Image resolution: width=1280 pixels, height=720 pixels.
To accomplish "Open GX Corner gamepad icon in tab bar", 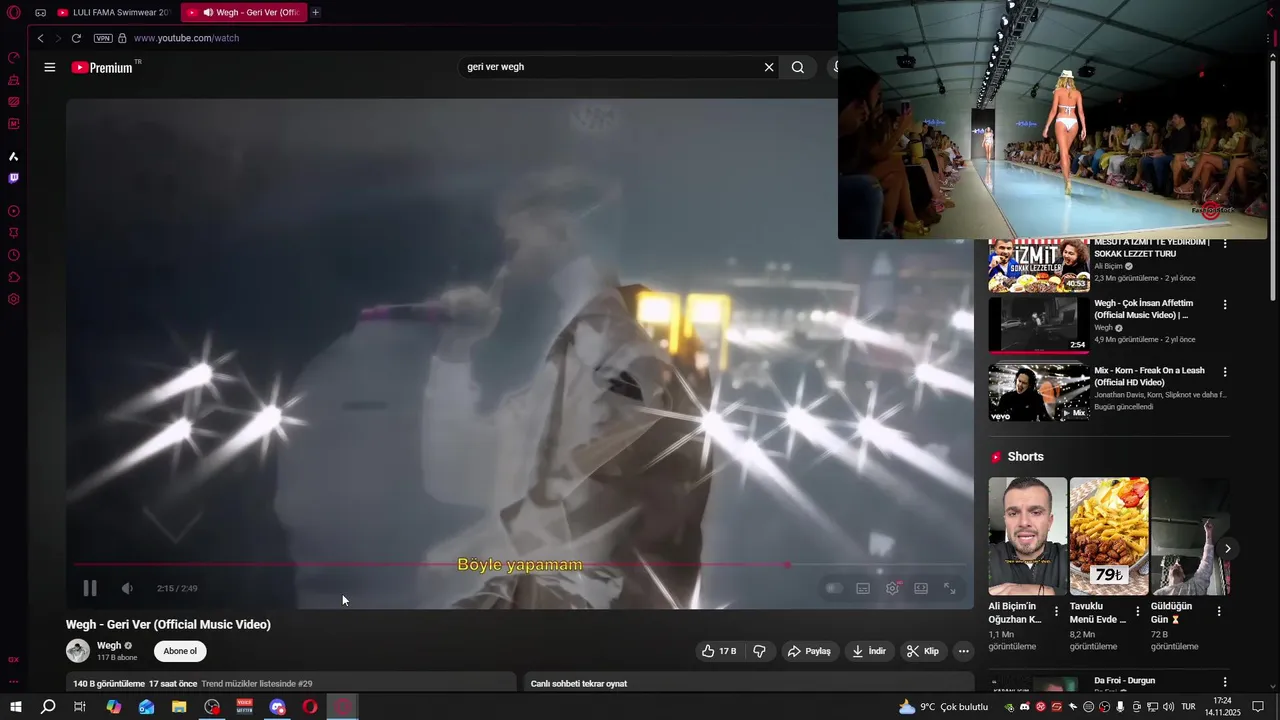I will (40, 13).
